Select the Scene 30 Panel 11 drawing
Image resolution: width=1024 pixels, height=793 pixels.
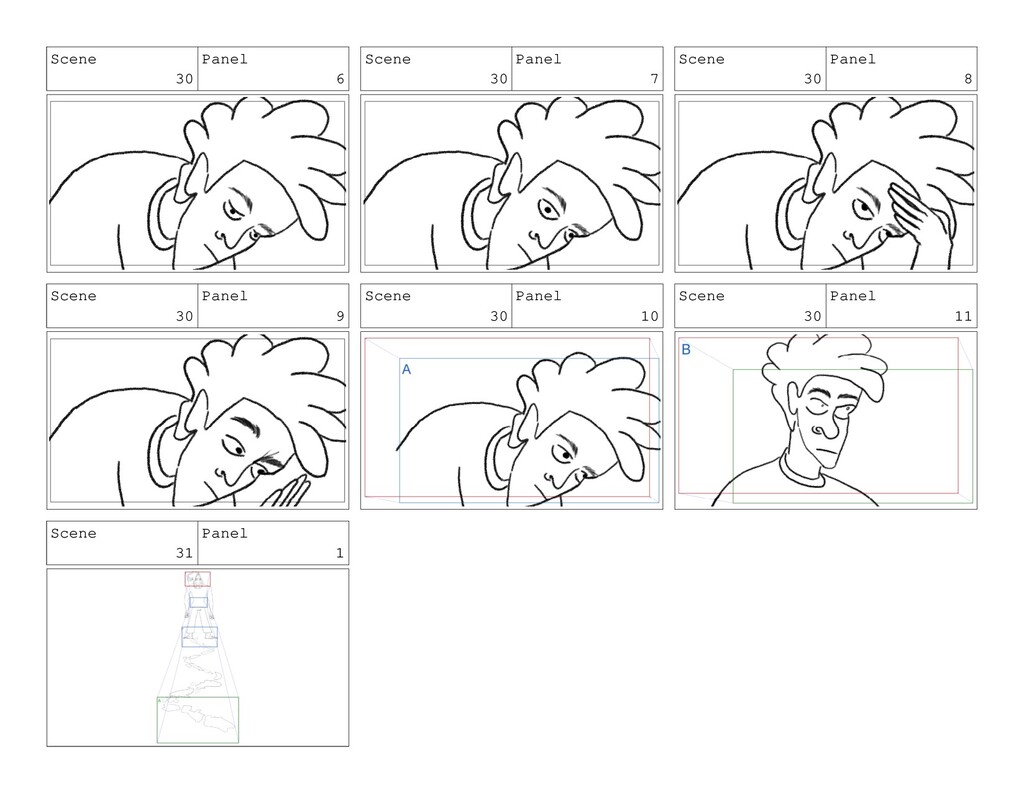point(825,421)
